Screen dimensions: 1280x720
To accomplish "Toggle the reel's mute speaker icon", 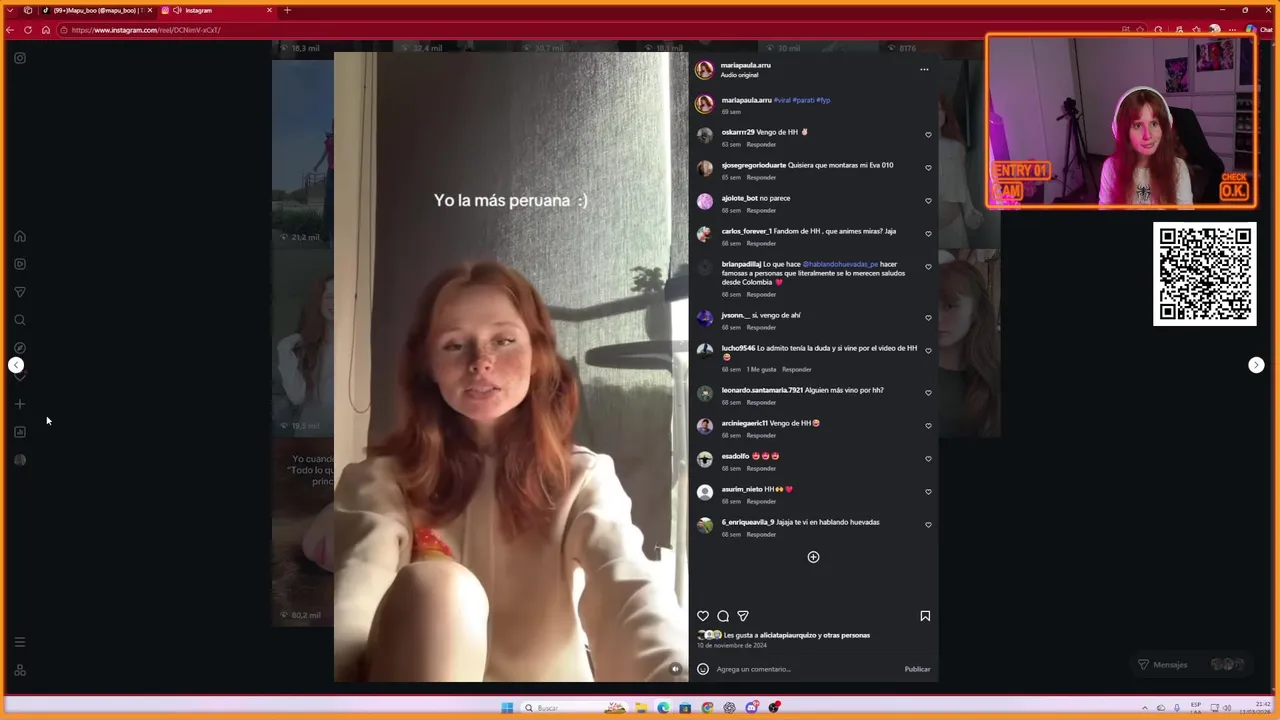I will (x=675, y=669).
